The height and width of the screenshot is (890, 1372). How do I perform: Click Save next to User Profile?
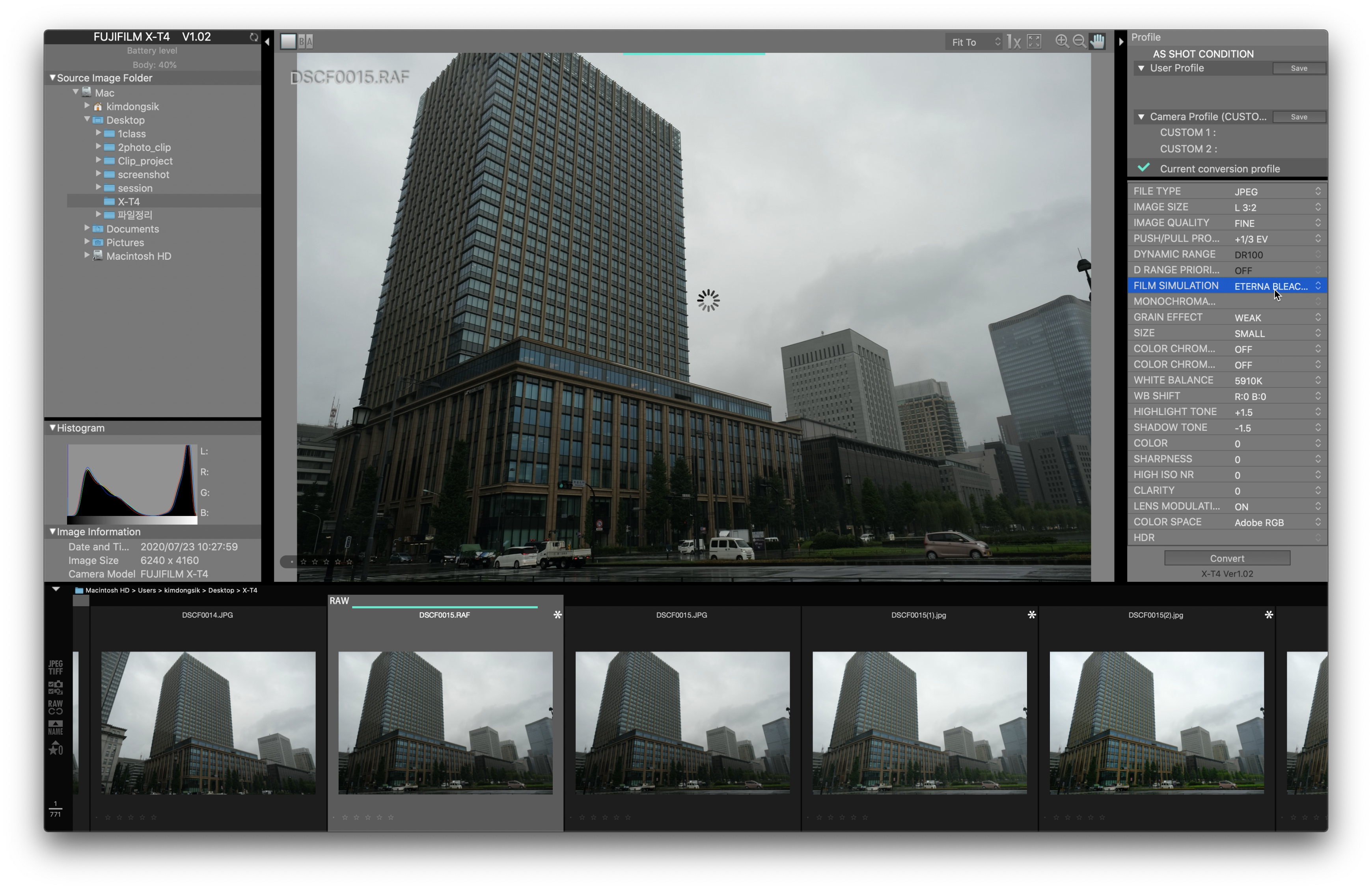coord(1298,68)
